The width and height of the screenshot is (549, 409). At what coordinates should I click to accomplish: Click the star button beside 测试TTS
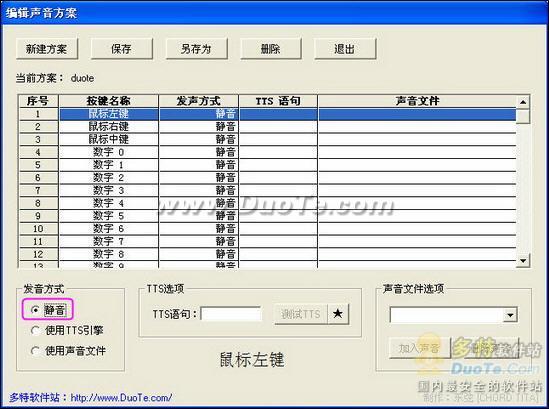[x=338, y=313]
